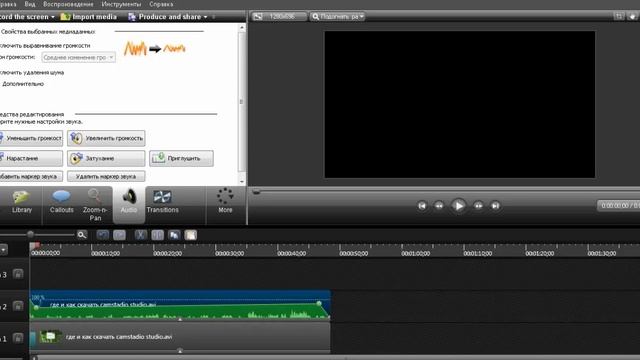
Task: Click Нарастание fade-in button
Action: click(x=31, y=158)
